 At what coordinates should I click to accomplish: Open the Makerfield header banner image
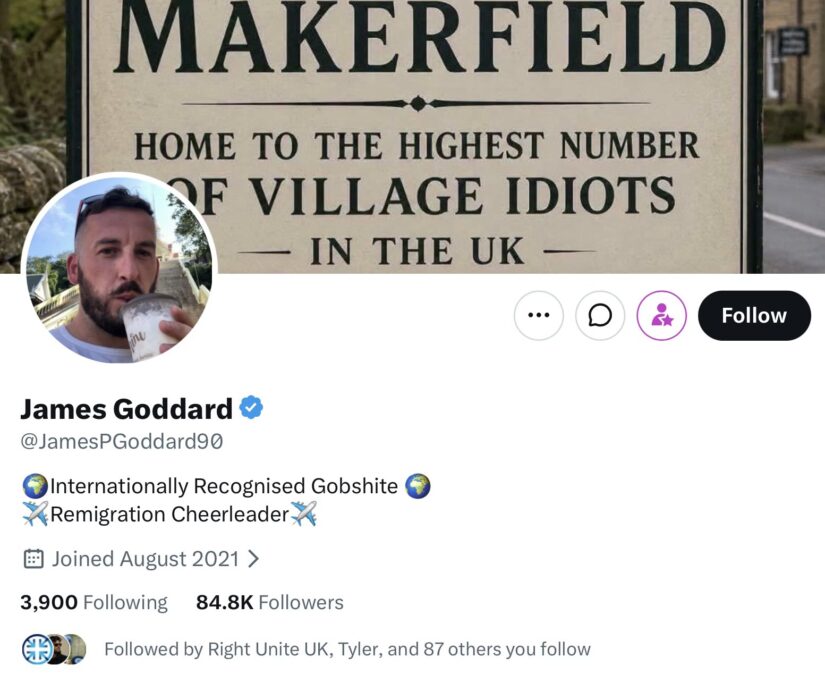click(x=412, y=137)
